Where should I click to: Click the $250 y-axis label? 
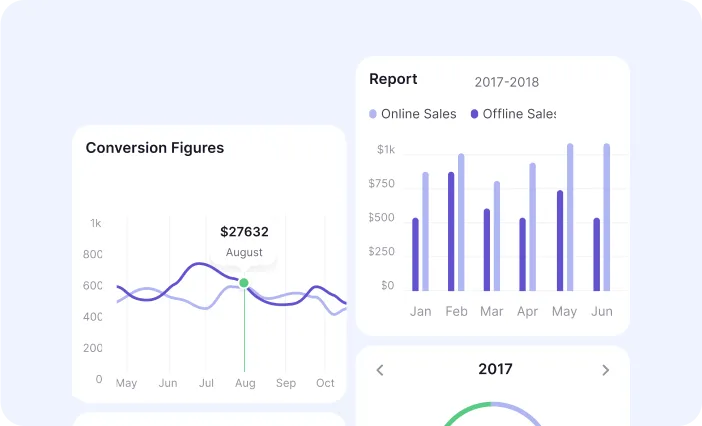coord(381,251)
